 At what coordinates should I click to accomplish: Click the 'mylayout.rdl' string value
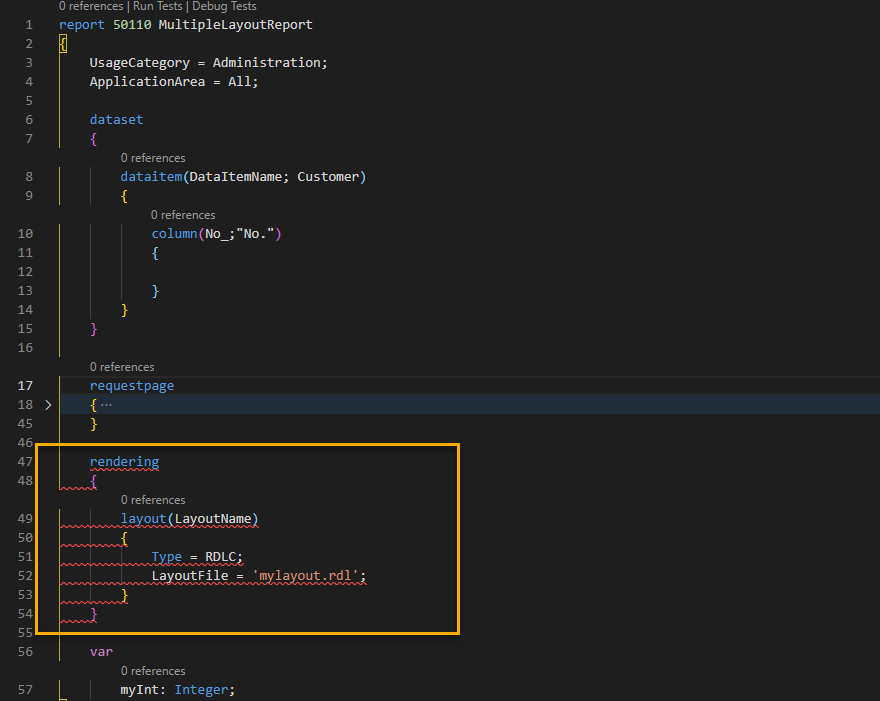coord(309,576)
